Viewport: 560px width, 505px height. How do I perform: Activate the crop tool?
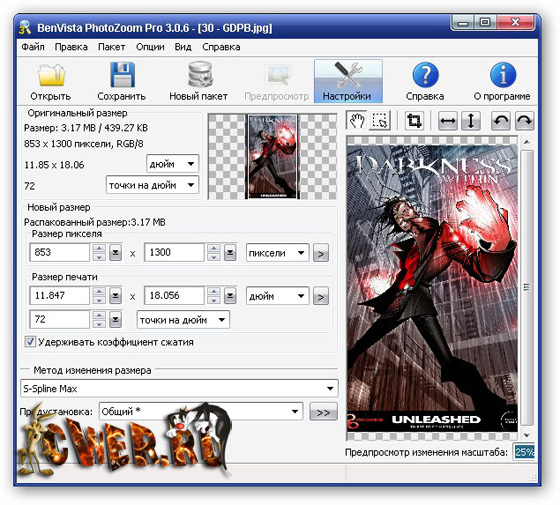click(x=414, y=121)
